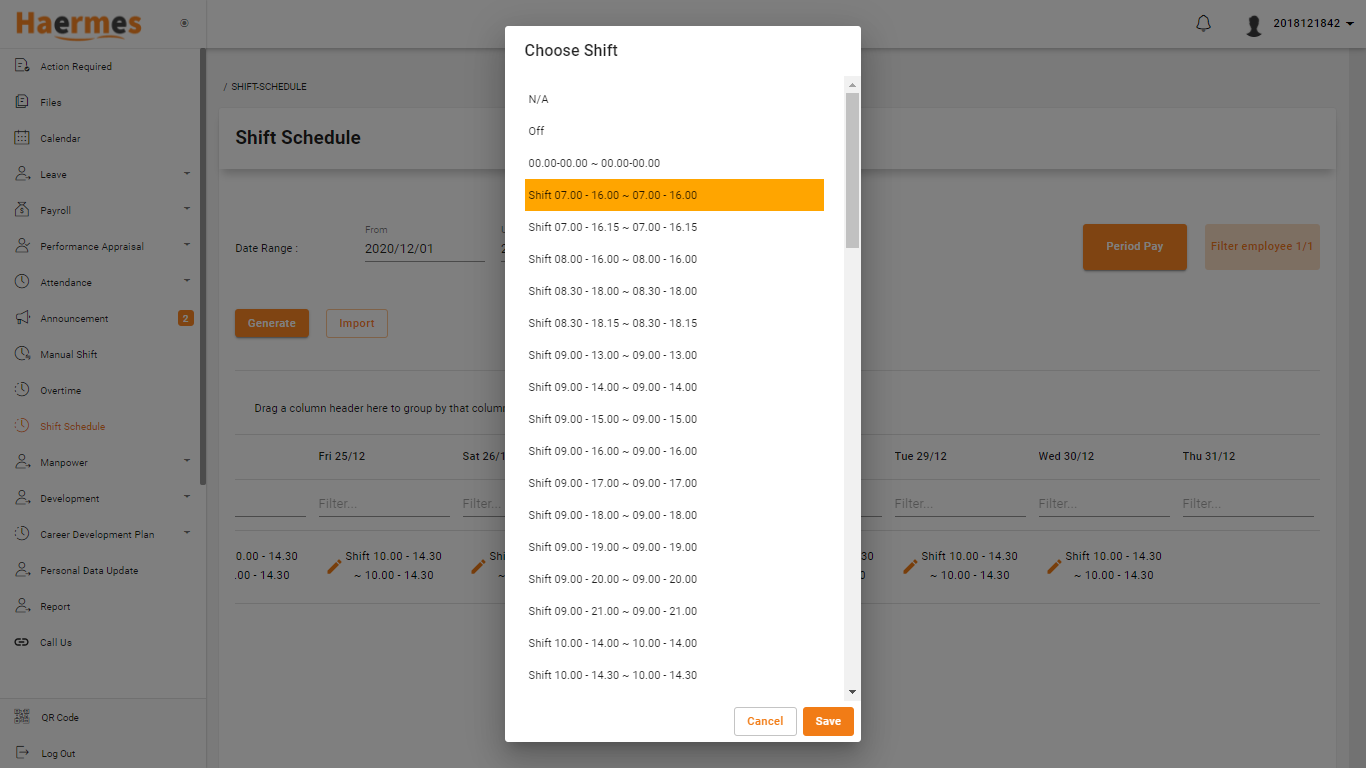Image resolution: width=1366 pixels, height=768 pixels.
Task: Expand the Payroll menu arrow
Action: pyautogui.click(x=187, y=209)
